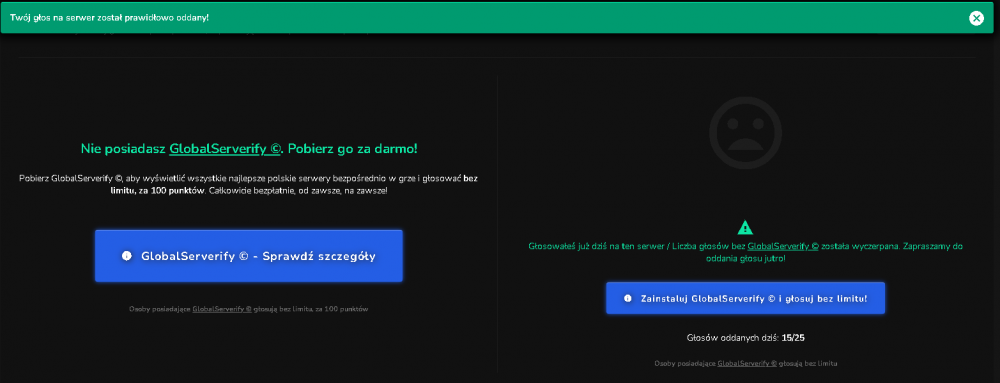
Task: Click the votes counter value 15/25
Action: (x=793, y=338)
